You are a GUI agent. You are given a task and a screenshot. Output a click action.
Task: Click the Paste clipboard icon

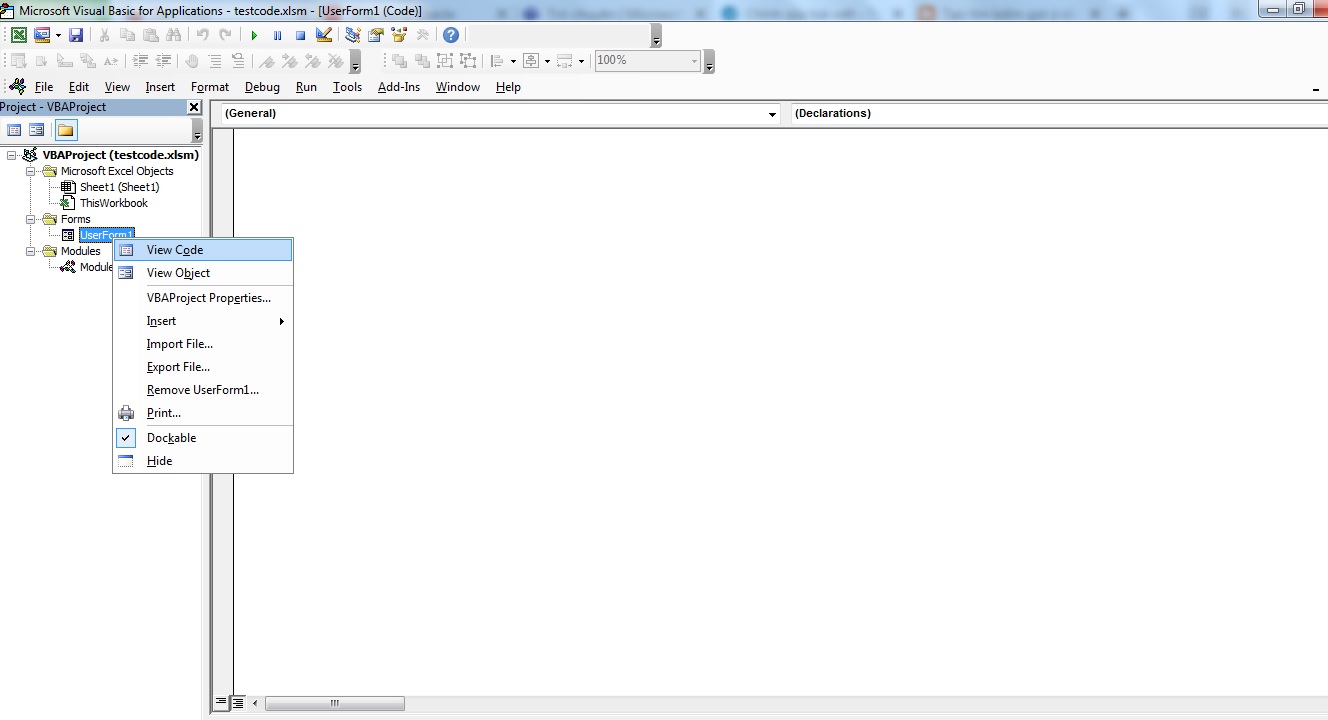point(150,35)
